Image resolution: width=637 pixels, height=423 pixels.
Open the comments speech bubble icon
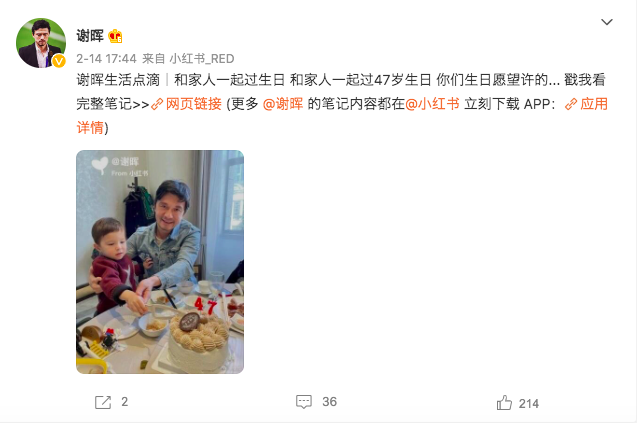point(303,402)
